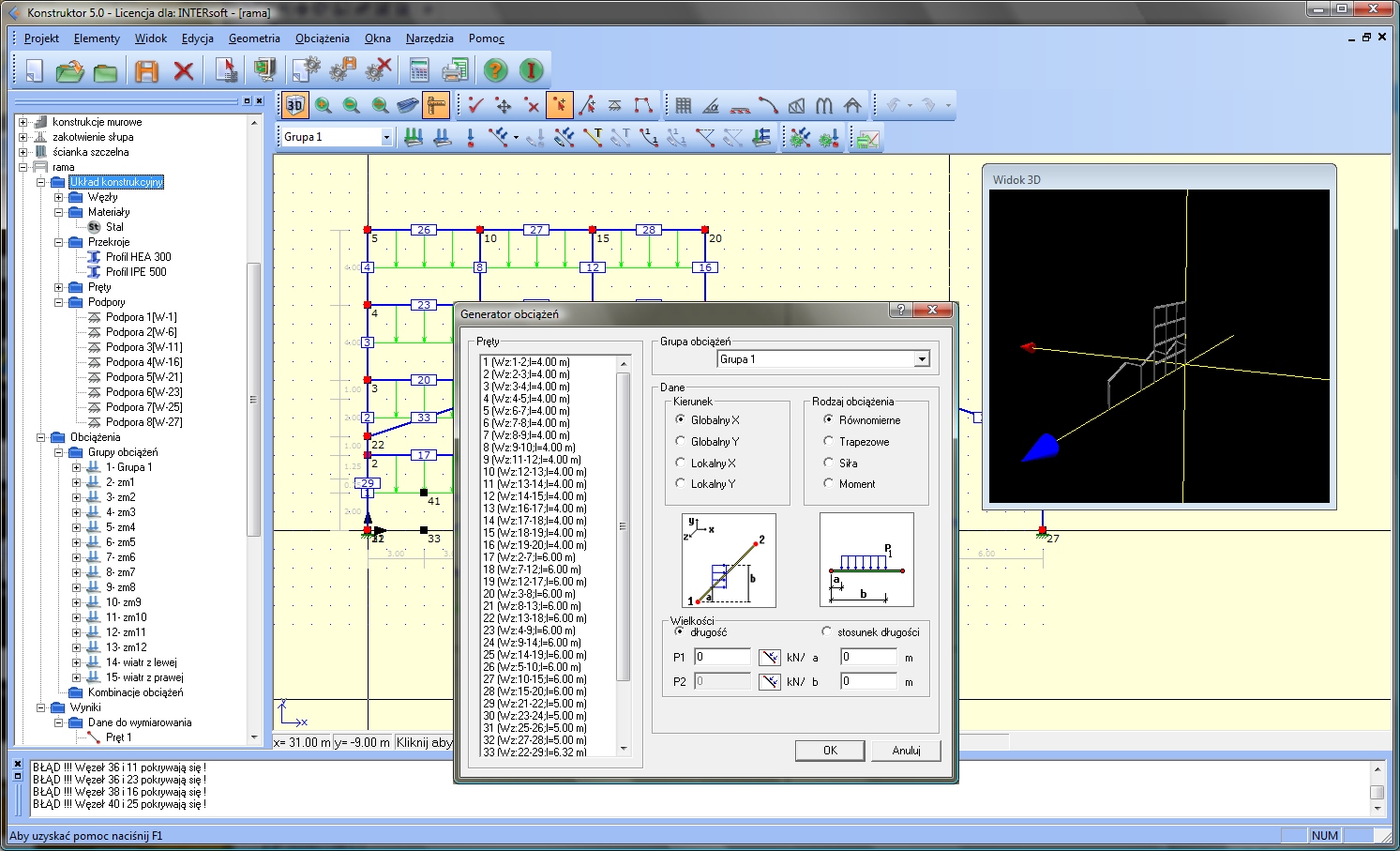Expand the 14- wiatr z lewej group
Image resolution: width=1400 pixels, height=851 pixels.
coord(76,662)
